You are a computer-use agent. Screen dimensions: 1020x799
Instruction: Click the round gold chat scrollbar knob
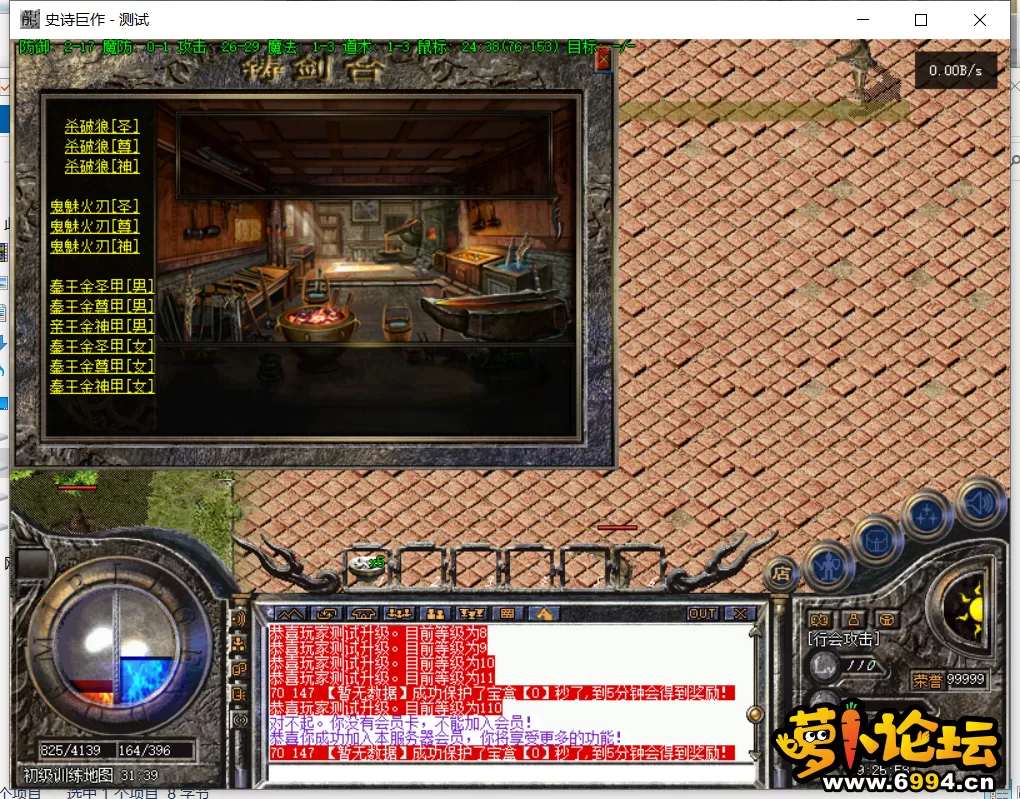pos(755,714)
